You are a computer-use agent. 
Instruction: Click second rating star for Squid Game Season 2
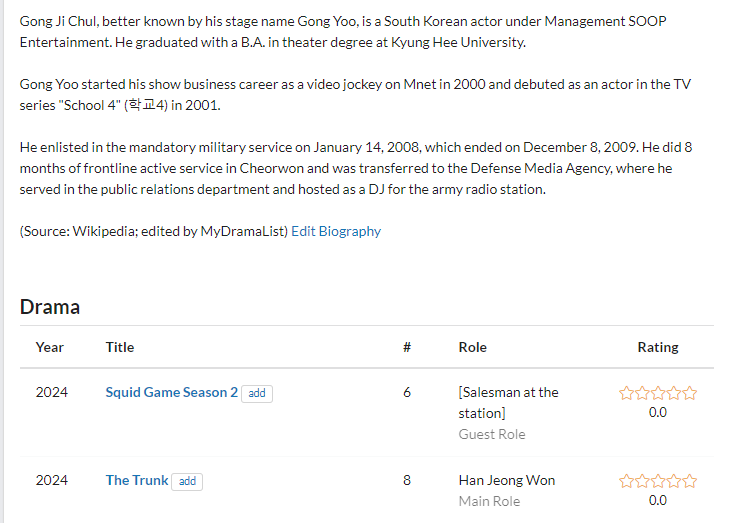click(x=642, y=393)
